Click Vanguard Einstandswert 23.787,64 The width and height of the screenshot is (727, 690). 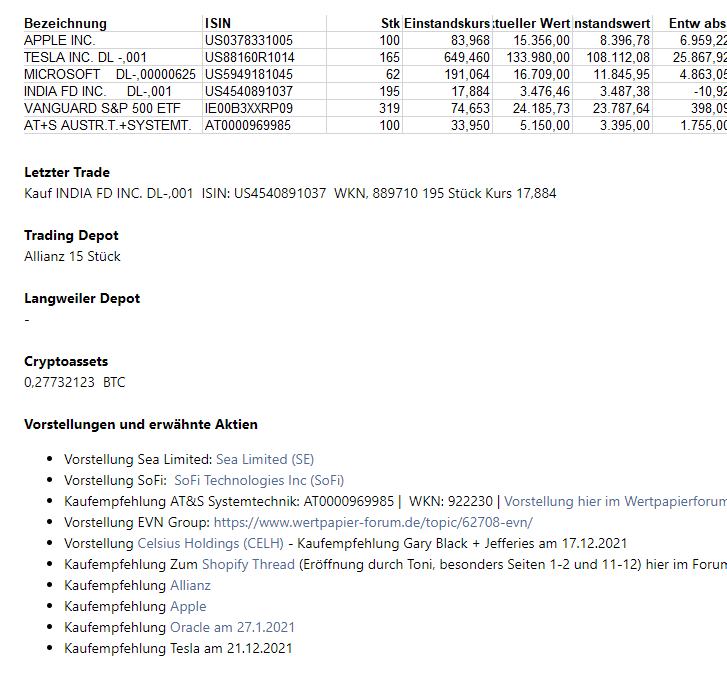click(x=621, y=109)
